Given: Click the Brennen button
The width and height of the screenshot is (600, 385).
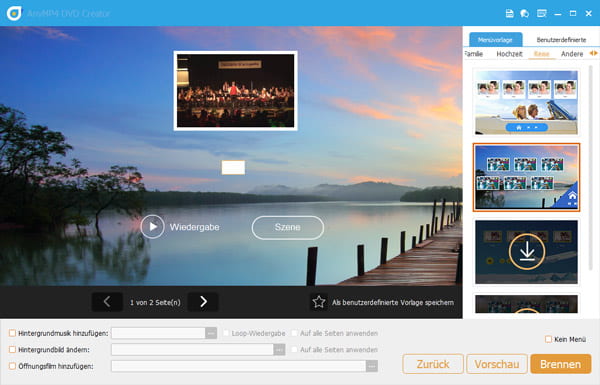Looking at the screenshot, I should click(561, 364).
